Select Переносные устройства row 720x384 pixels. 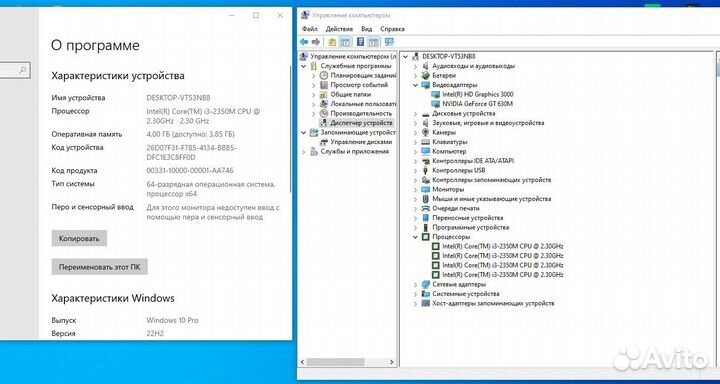coord(467,218)
